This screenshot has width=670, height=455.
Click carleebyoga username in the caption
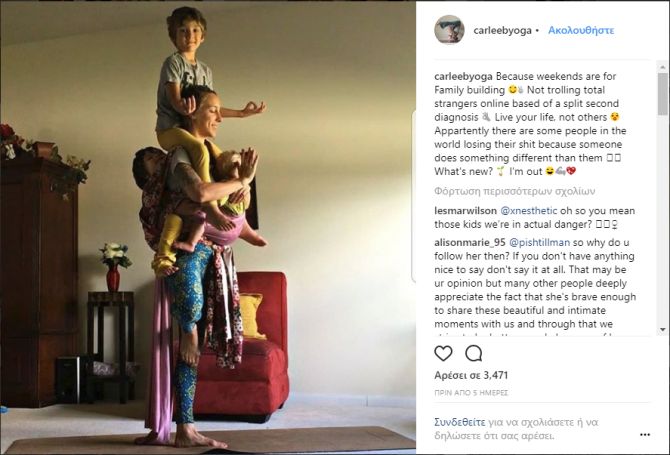click(x=463, y=76)
